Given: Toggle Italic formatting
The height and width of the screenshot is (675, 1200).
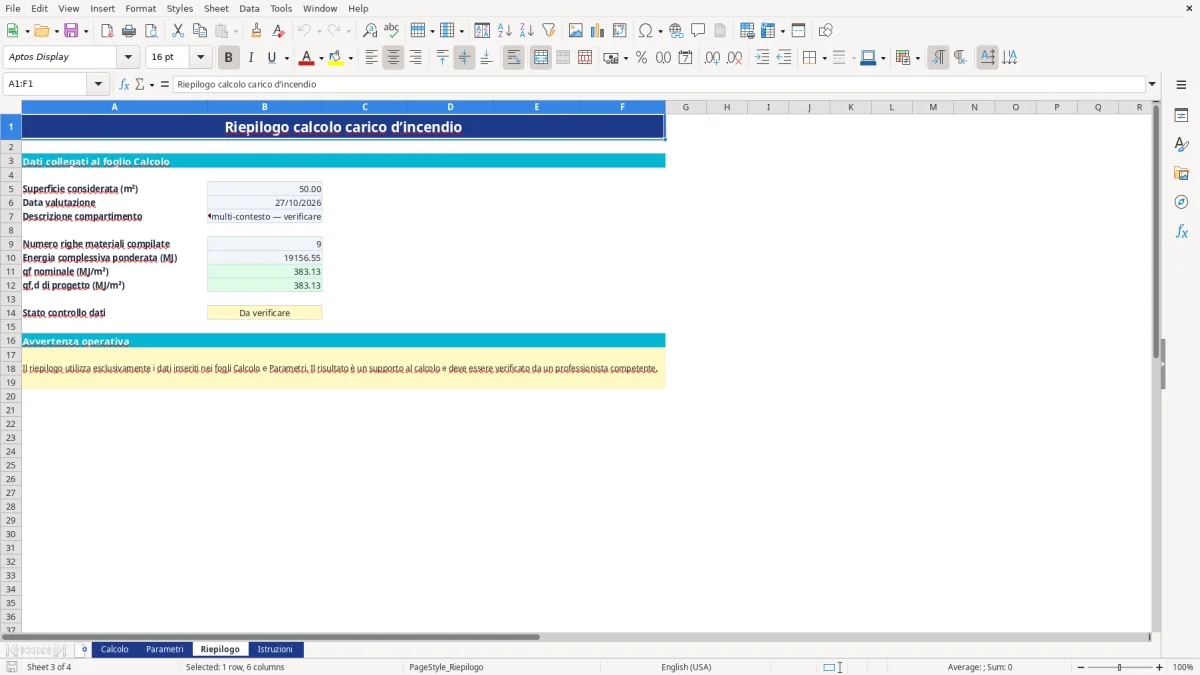Looking at the screenshot, I should coord(251,58).
